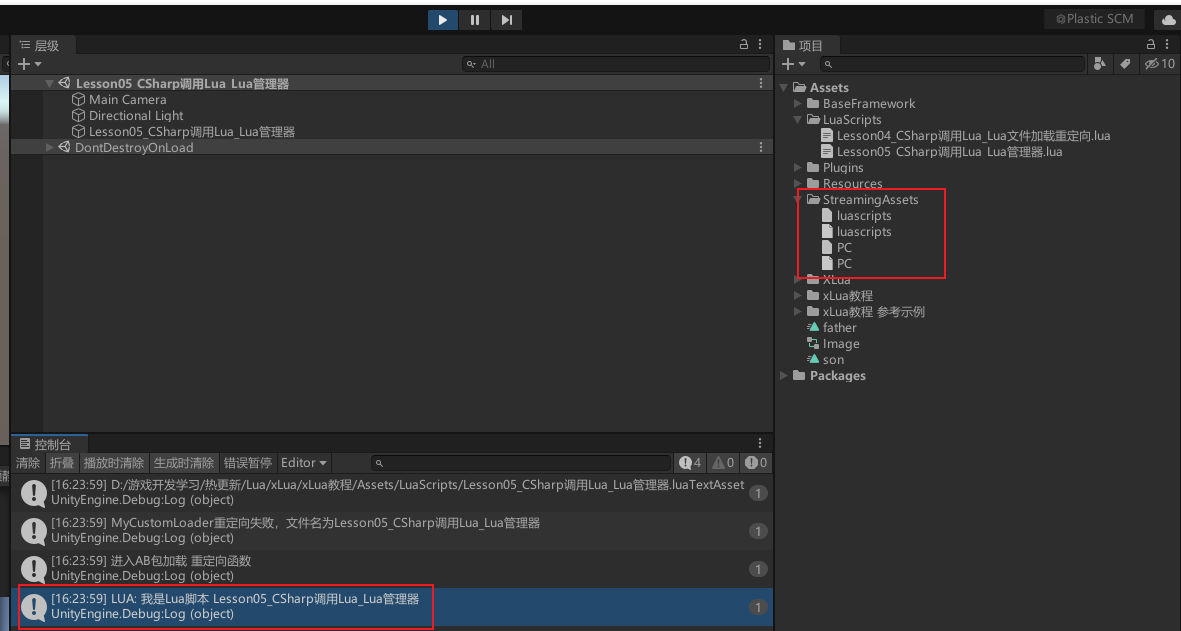
Task: Expand the DontDestroyOnLoad scene
Action: click(x=51, y=148)
